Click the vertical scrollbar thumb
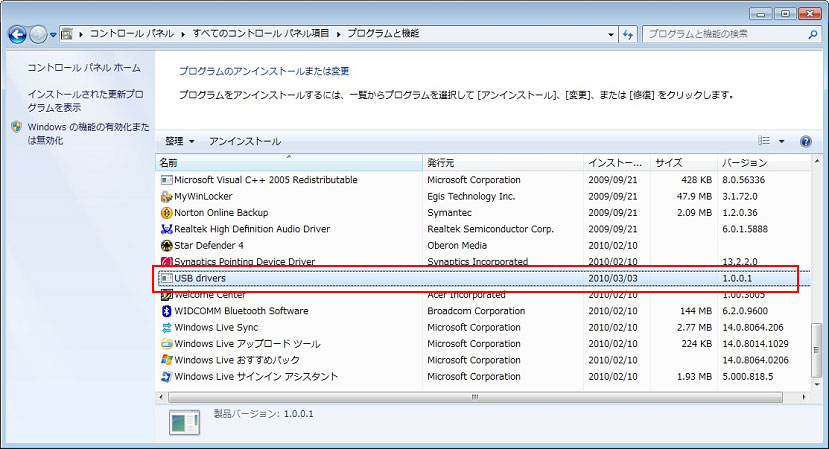This screenshot has height=449, width=829. coord(817,350)
